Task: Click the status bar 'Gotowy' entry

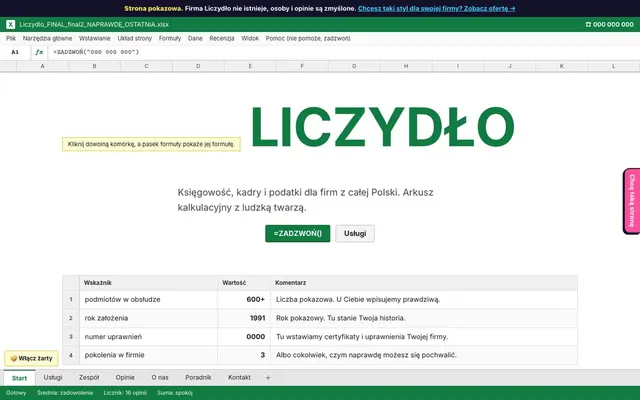Action: [16, 393]
